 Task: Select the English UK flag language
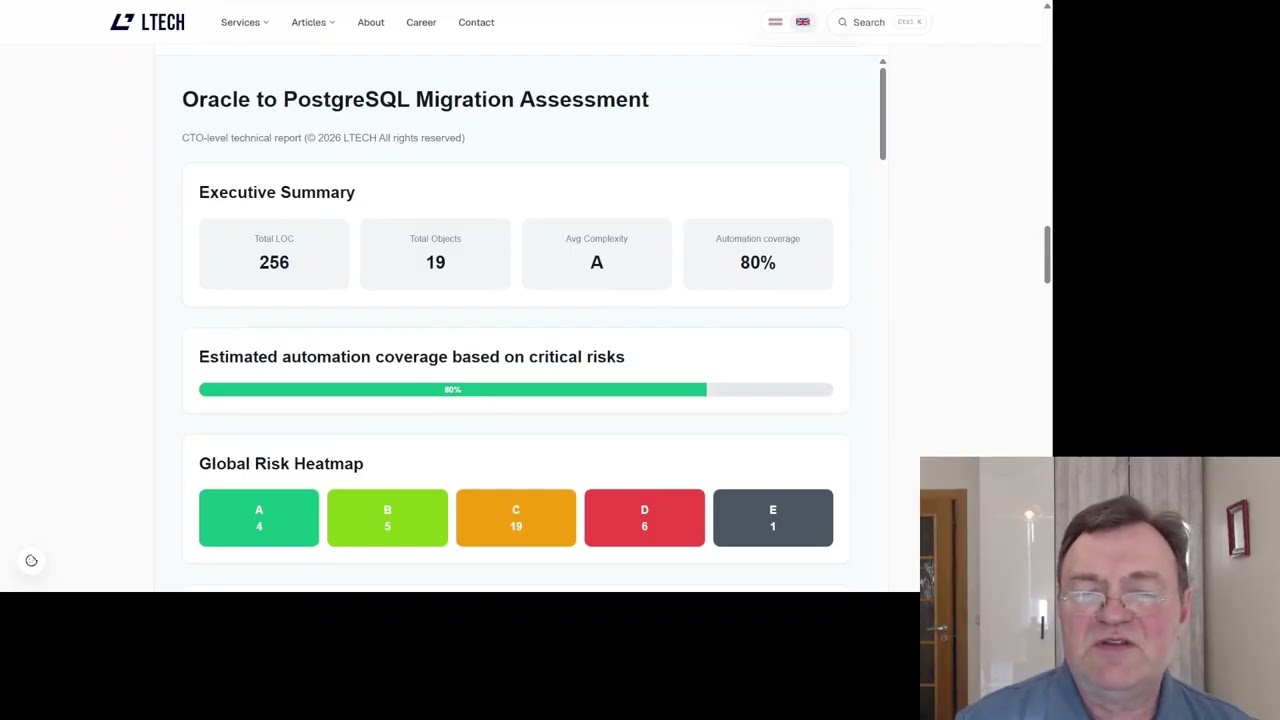tap(802, 22)
